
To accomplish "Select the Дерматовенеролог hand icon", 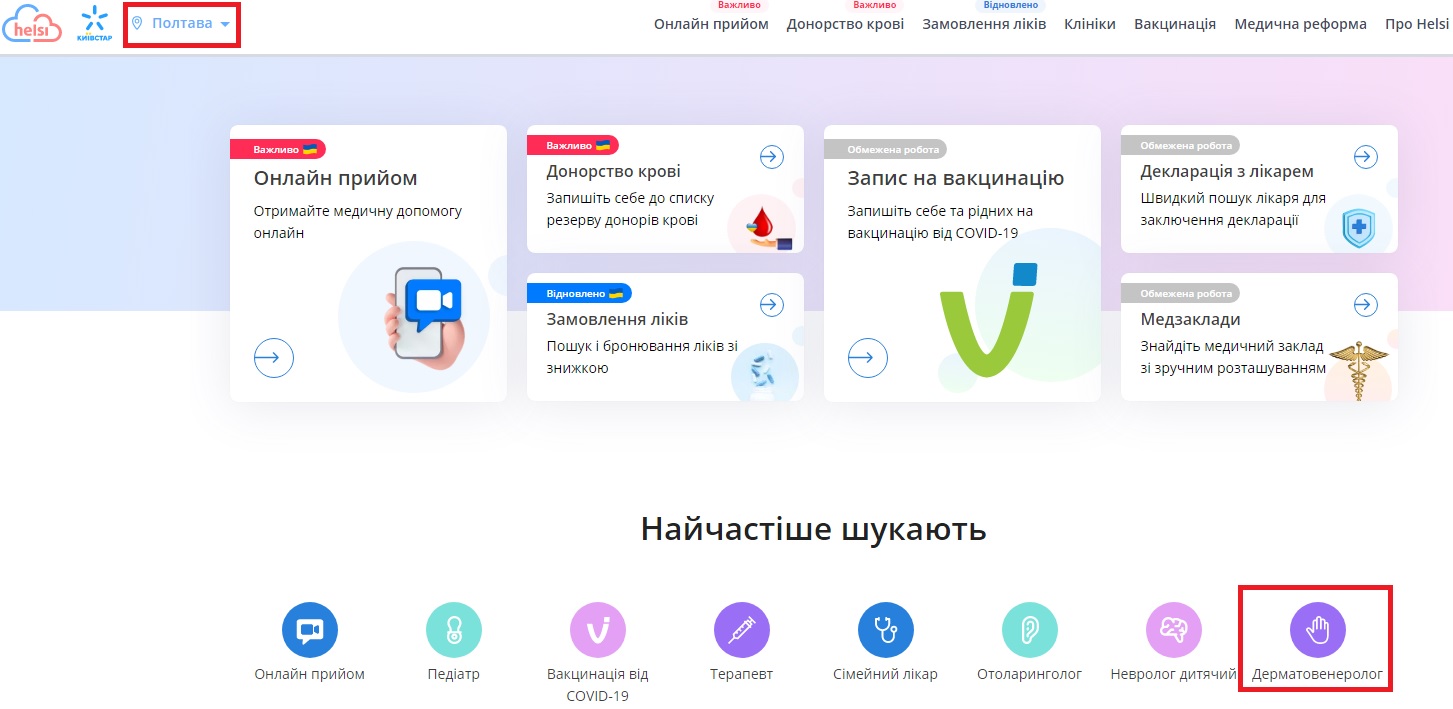I will (x=1317, y=630).
